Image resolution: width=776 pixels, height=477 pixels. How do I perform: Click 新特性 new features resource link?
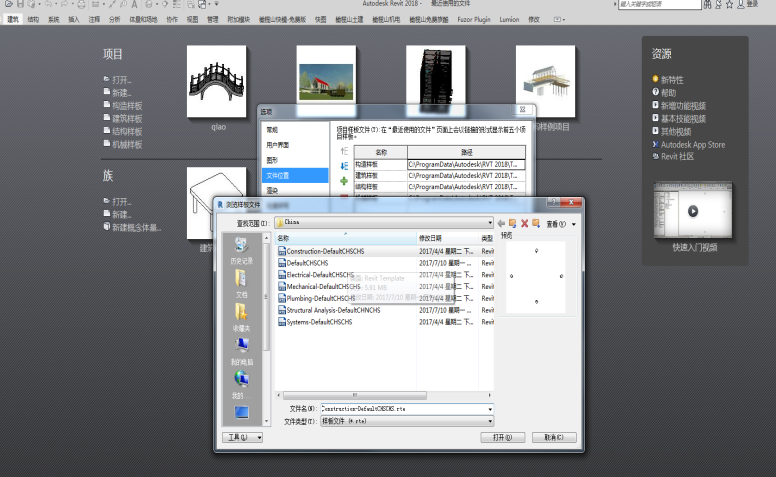tap(668, 80)
